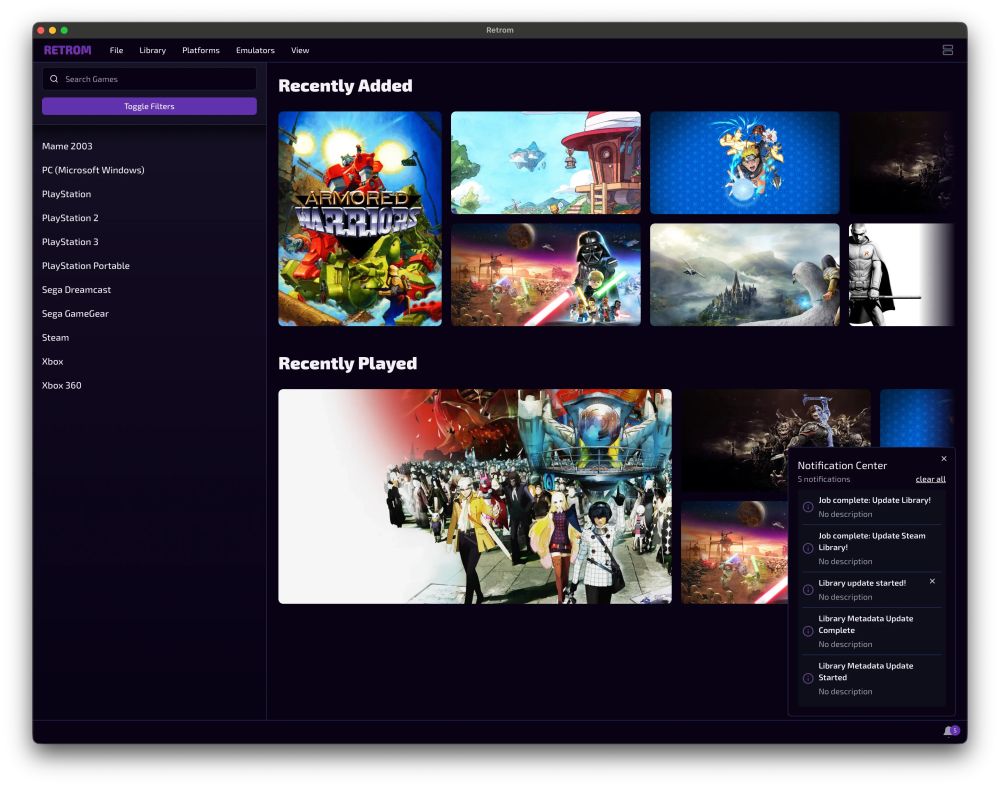The height and width of the screenshot is (787, 1000).
Task: Open the Batman Robin white thumbnail
Action: (902, 274)
